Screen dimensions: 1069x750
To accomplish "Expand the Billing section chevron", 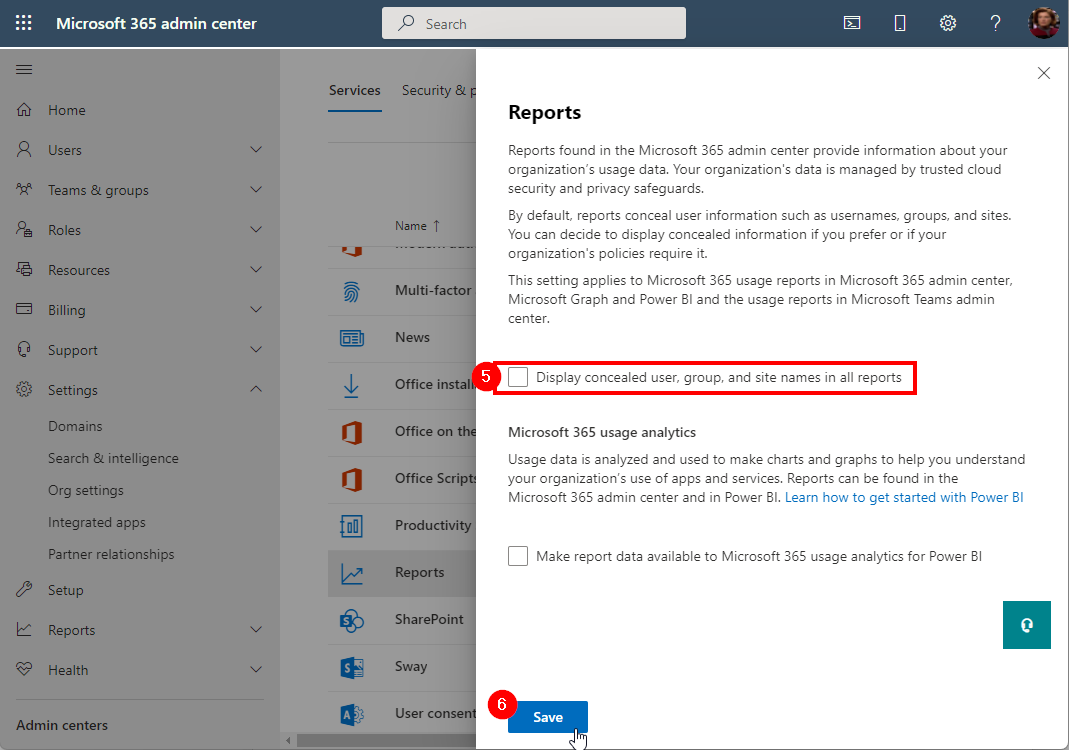I will point(256,310).
